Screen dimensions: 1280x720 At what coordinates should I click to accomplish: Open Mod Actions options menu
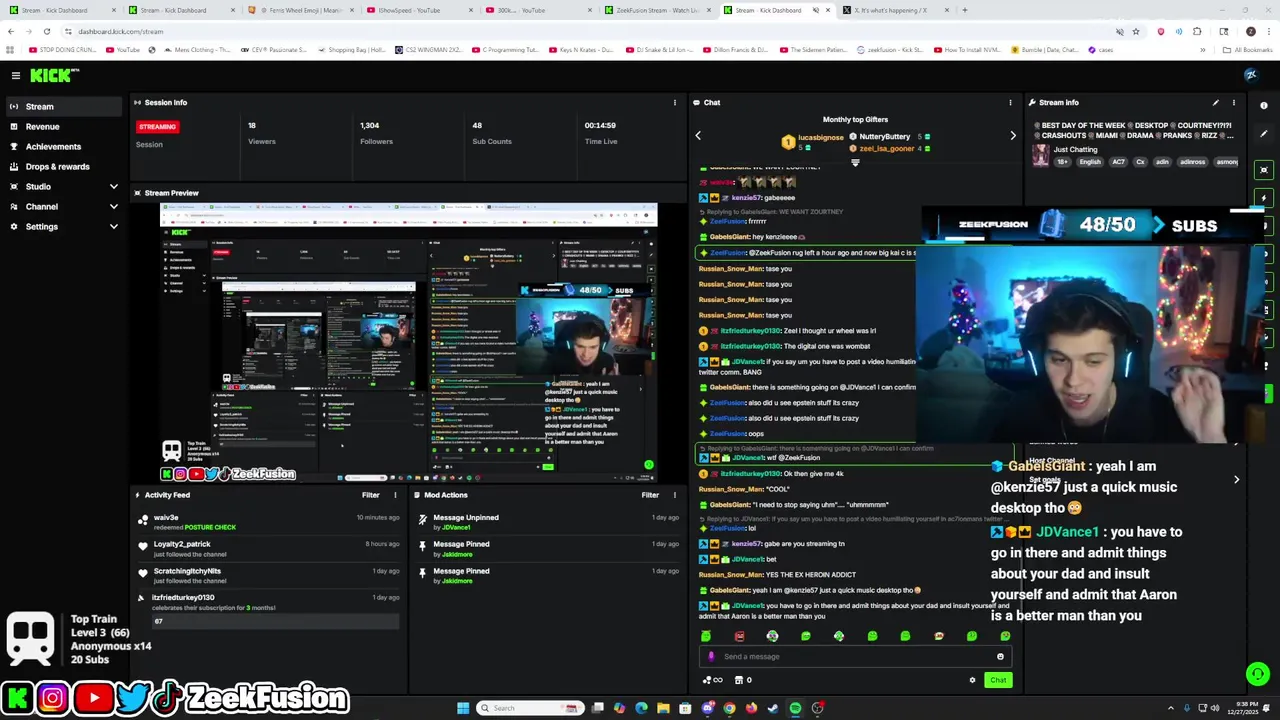tap(674, 495)
